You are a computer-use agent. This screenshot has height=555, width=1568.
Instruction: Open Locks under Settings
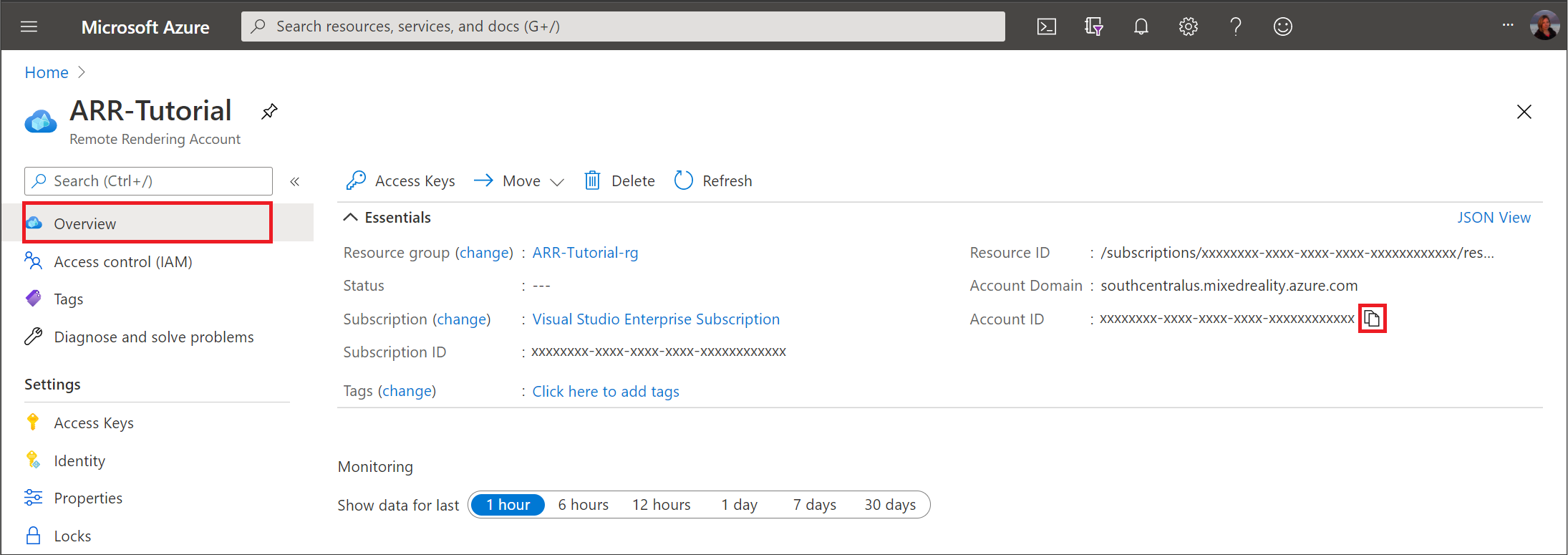point(57,536)
